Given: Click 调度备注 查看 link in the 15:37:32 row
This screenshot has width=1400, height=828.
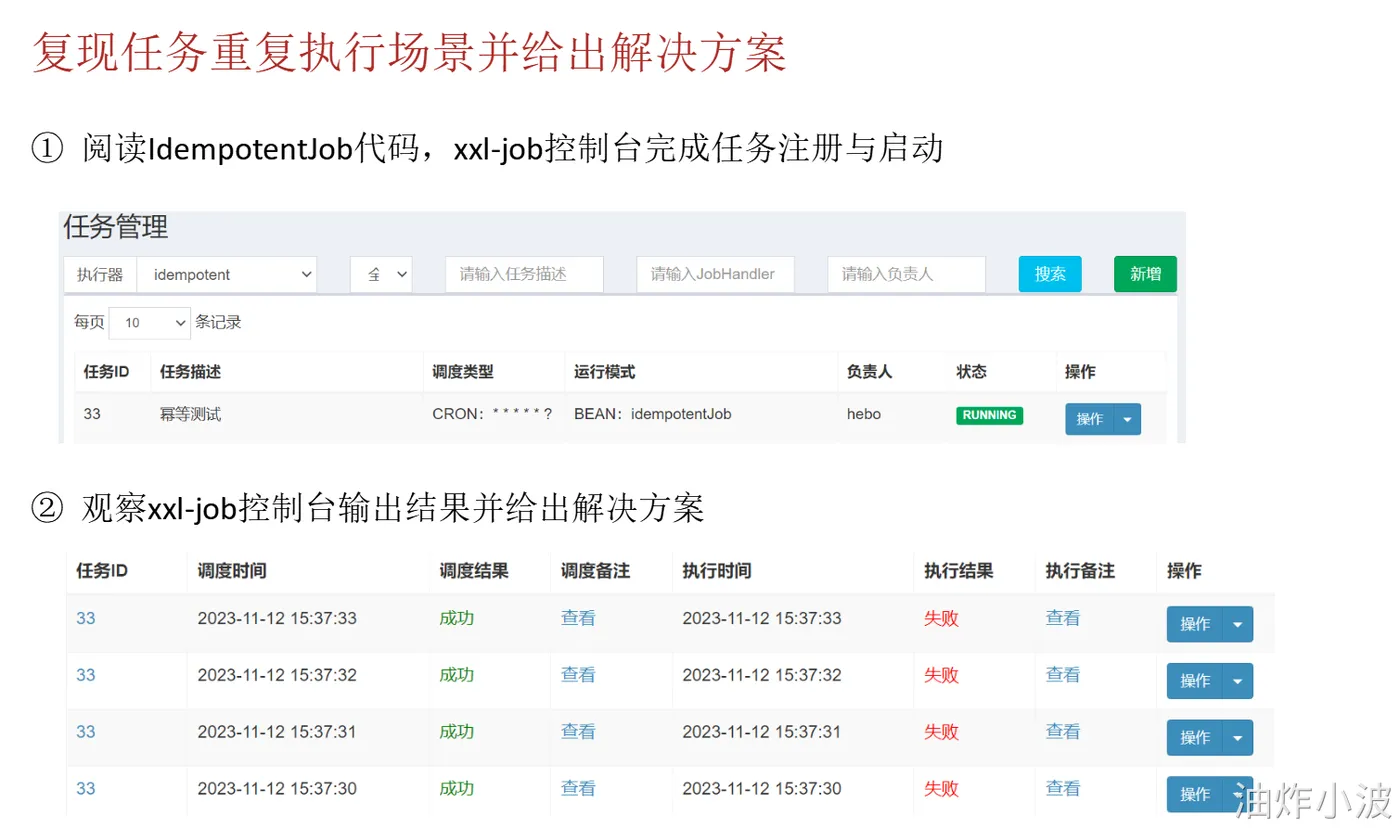Looking at the screenshot, I should point(578,675).
